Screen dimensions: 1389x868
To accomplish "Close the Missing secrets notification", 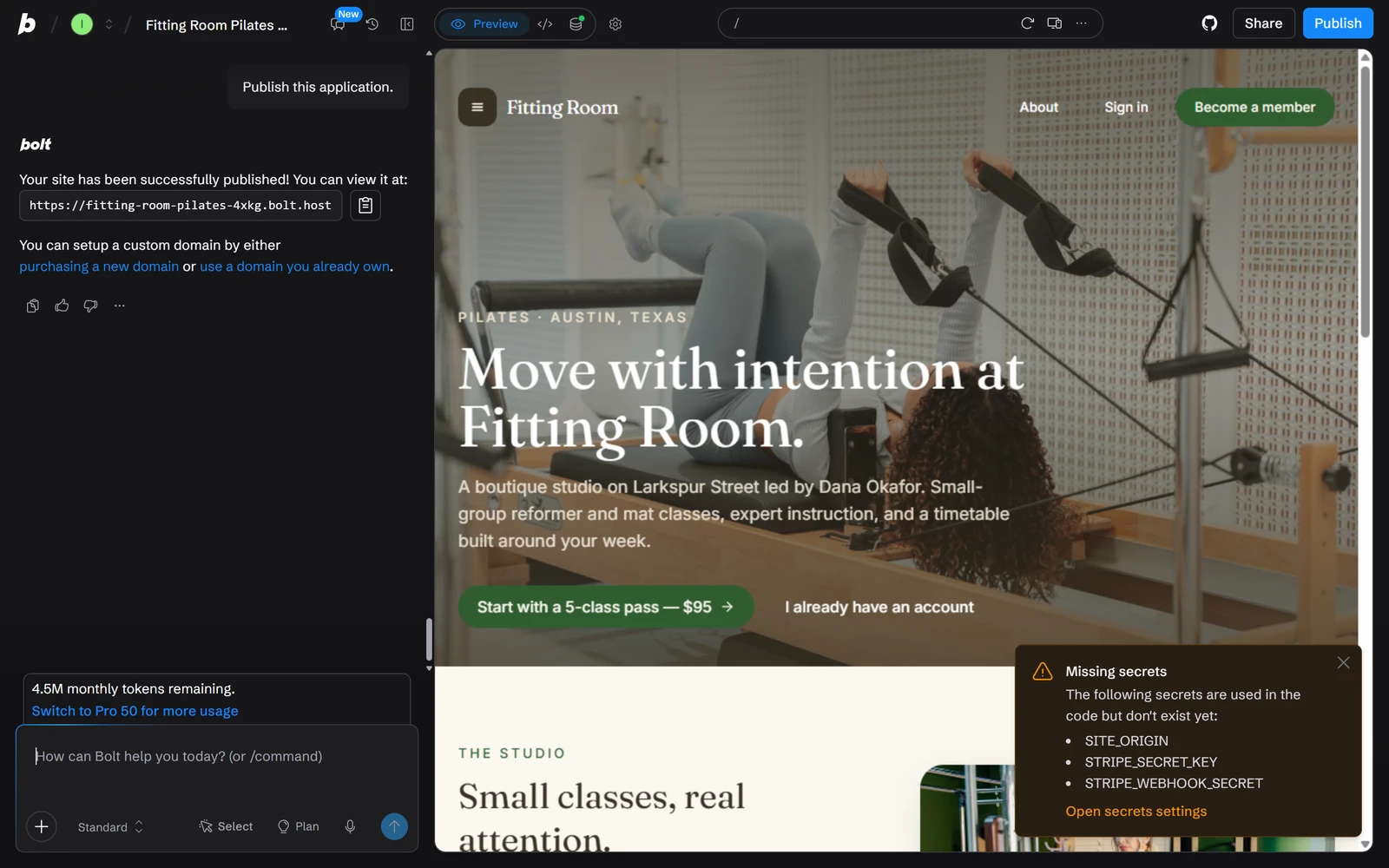I will point(1343,662).
